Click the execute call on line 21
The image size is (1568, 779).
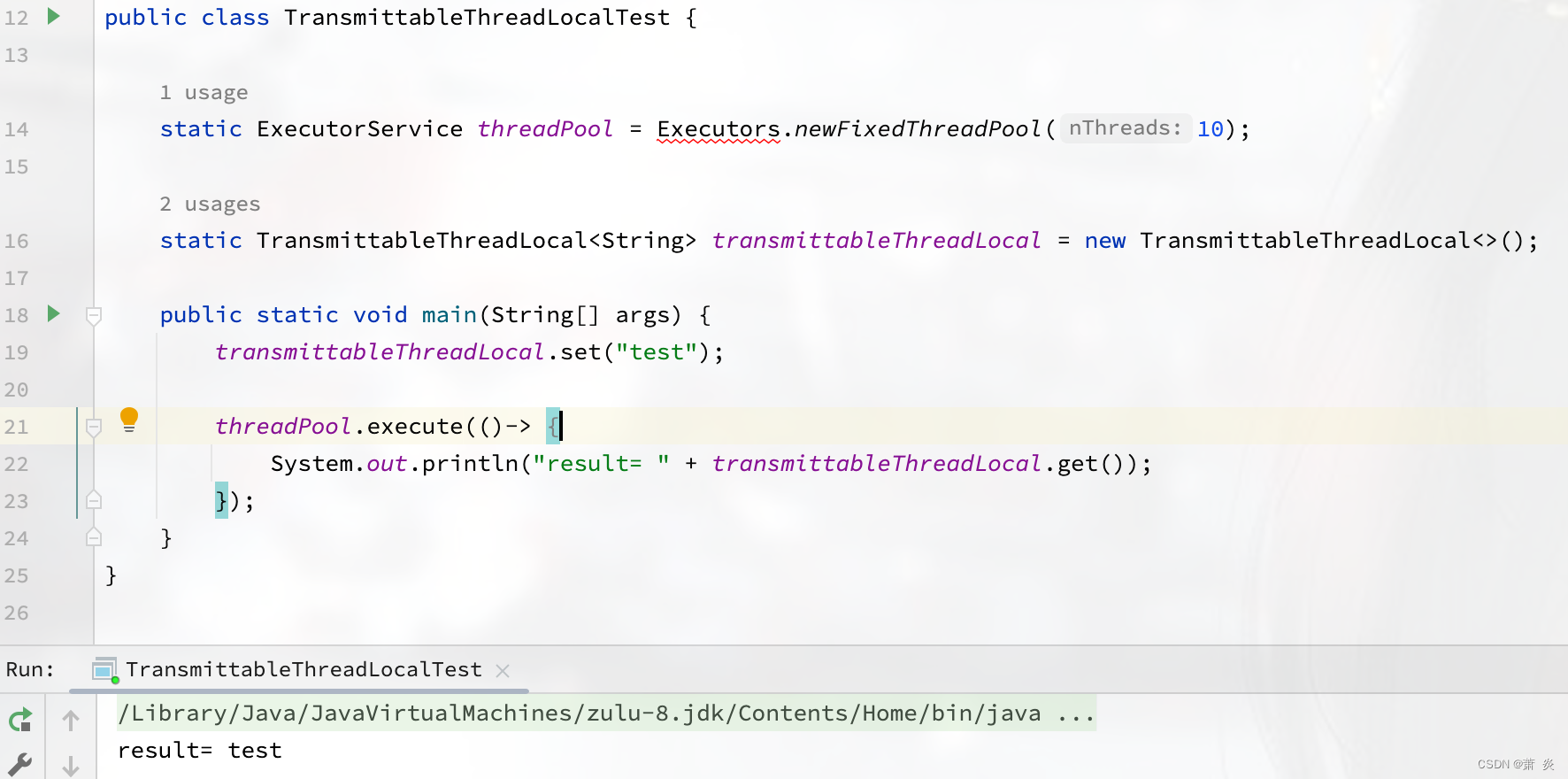(415, 427)
